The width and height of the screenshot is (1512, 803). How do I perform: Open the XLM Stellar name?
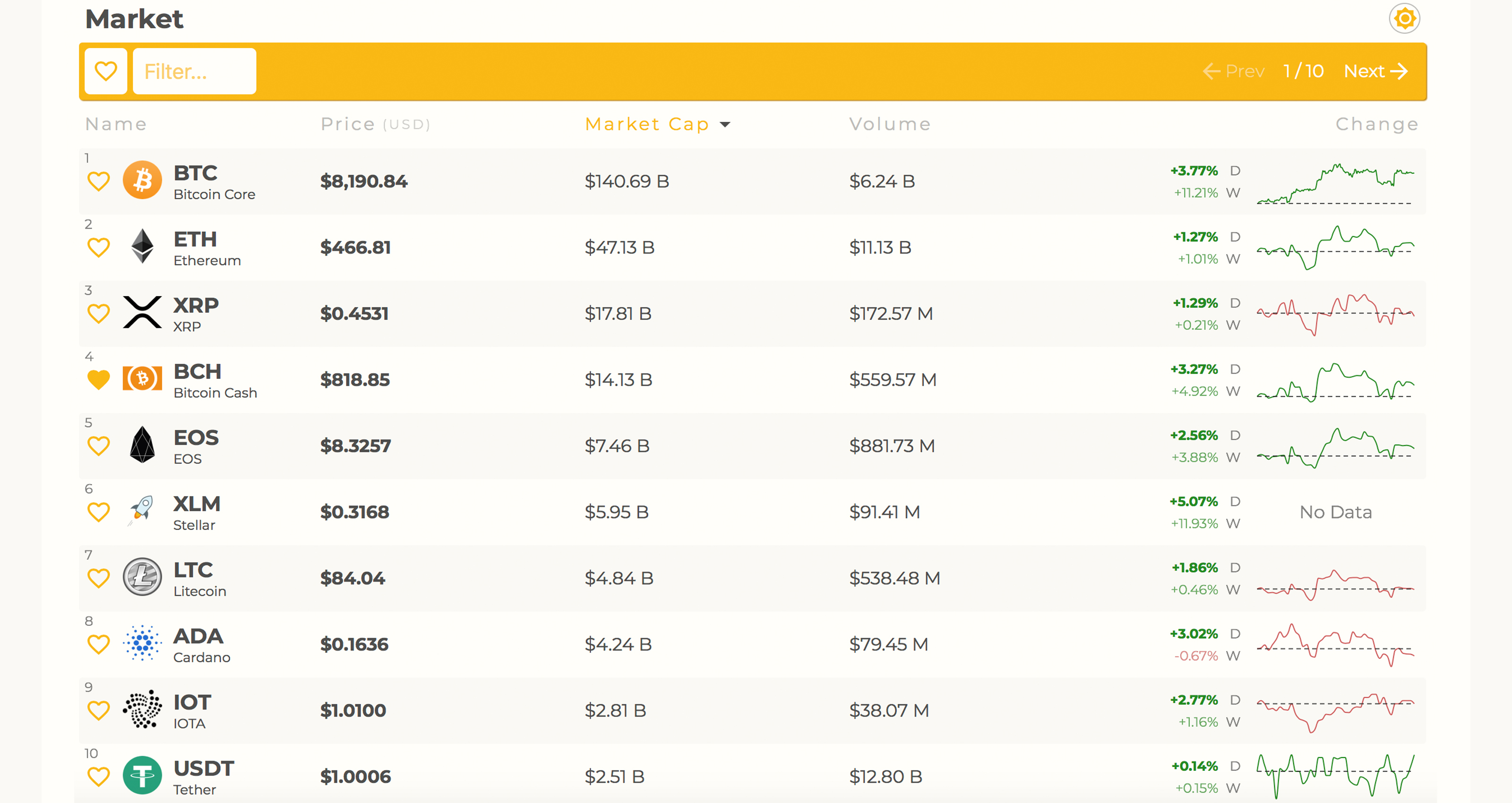point(197,513)
